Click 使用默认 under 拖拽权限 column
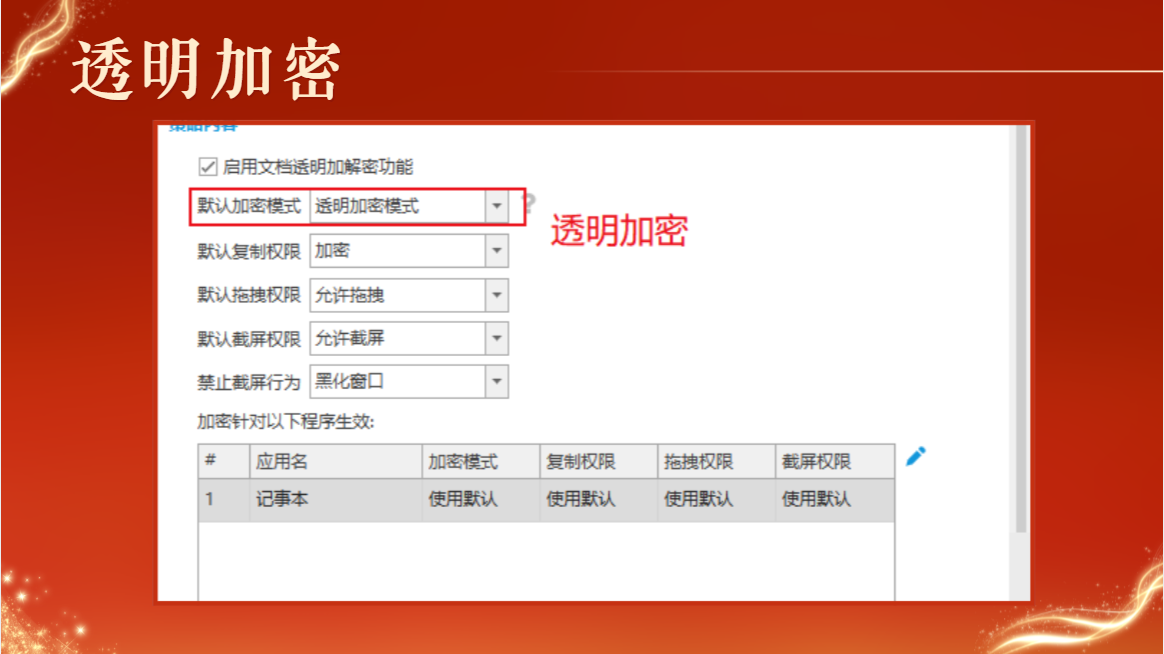Viewport: 1164px width, 654px height. 699,500
